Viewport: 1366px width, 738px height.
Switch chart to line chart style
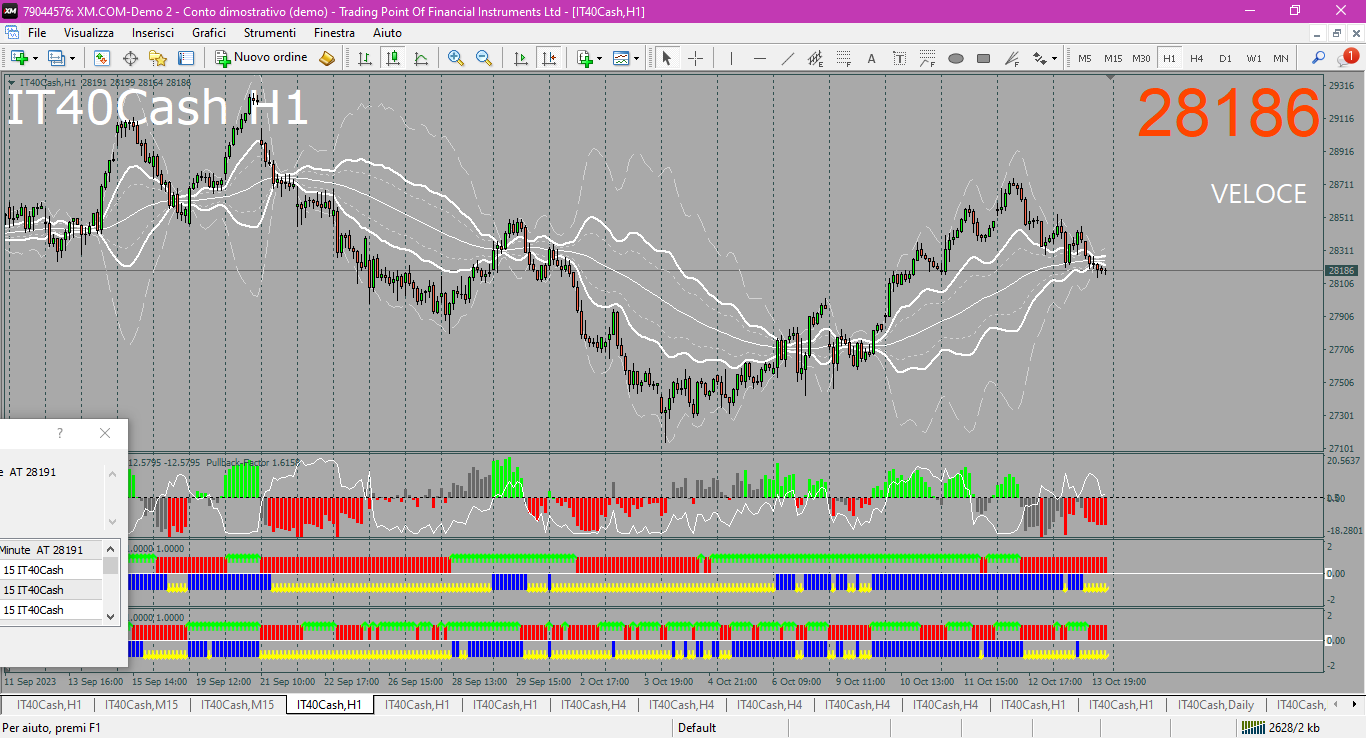(421, 58)
